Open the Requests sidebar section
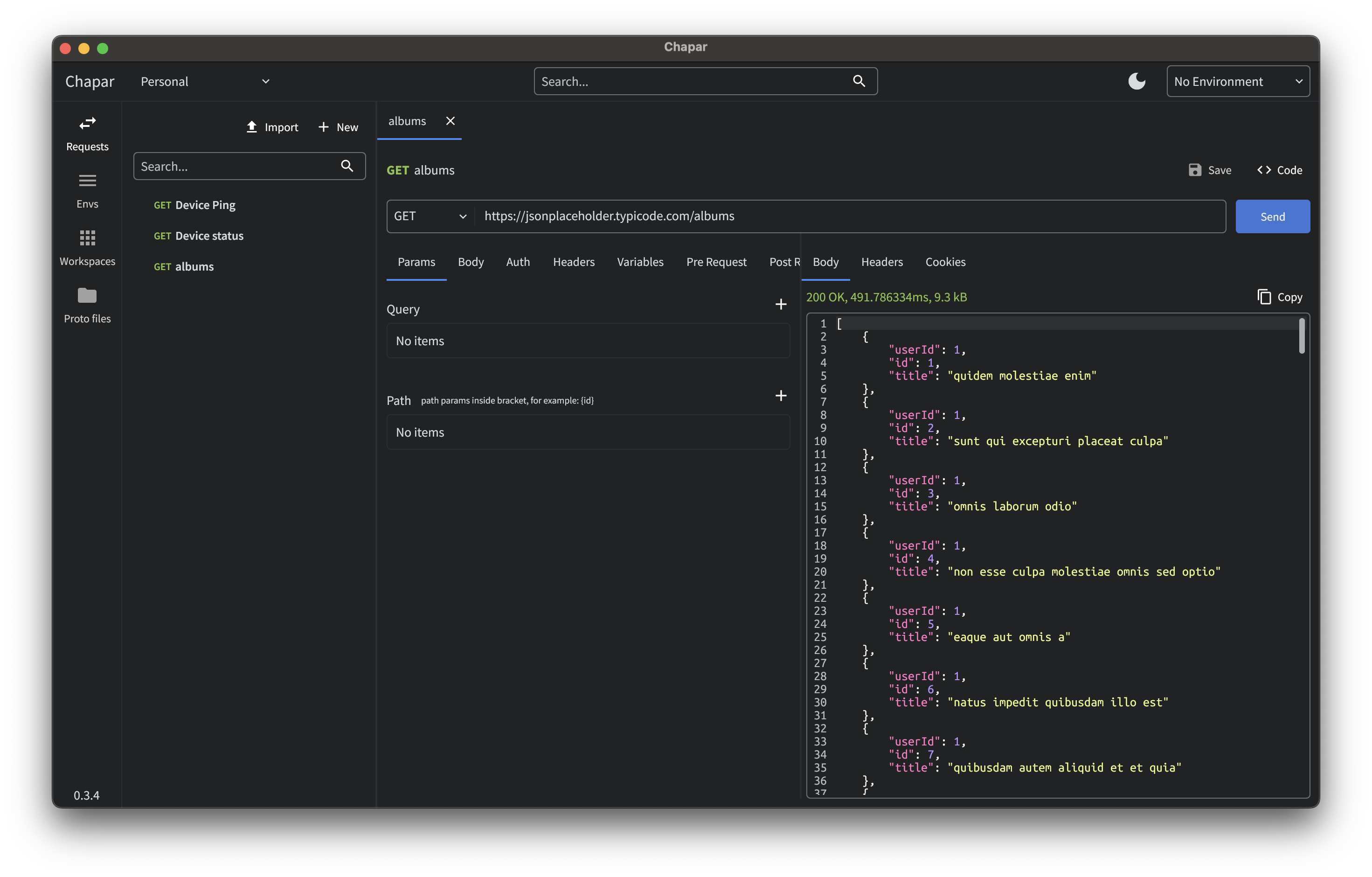The image size is (1372, 877). pos(87,134)
